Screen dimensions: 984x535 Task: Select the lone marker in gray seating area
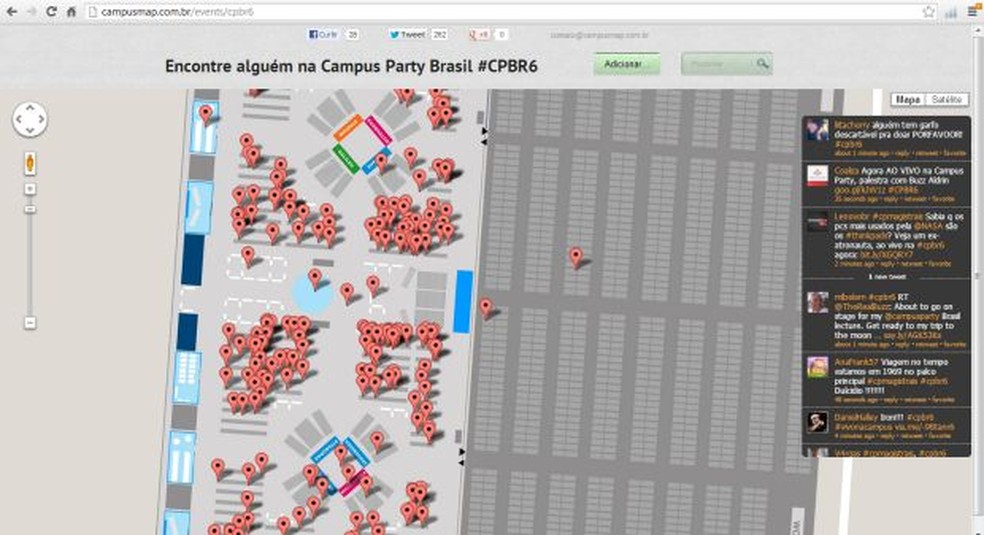pyautogui.click(x=576, y=257)
